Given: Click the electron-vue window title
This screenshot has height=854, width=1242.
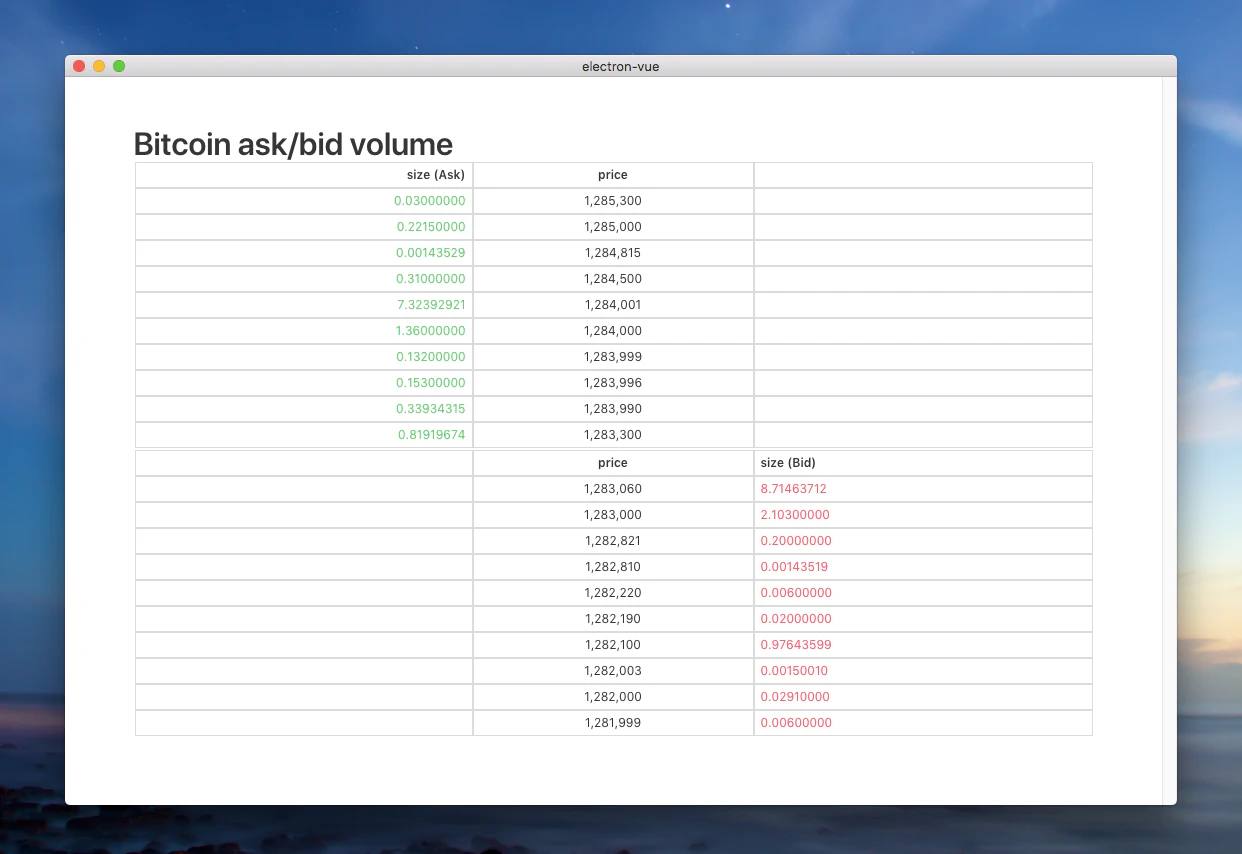Looking at the screenshot, I should 621,66.
